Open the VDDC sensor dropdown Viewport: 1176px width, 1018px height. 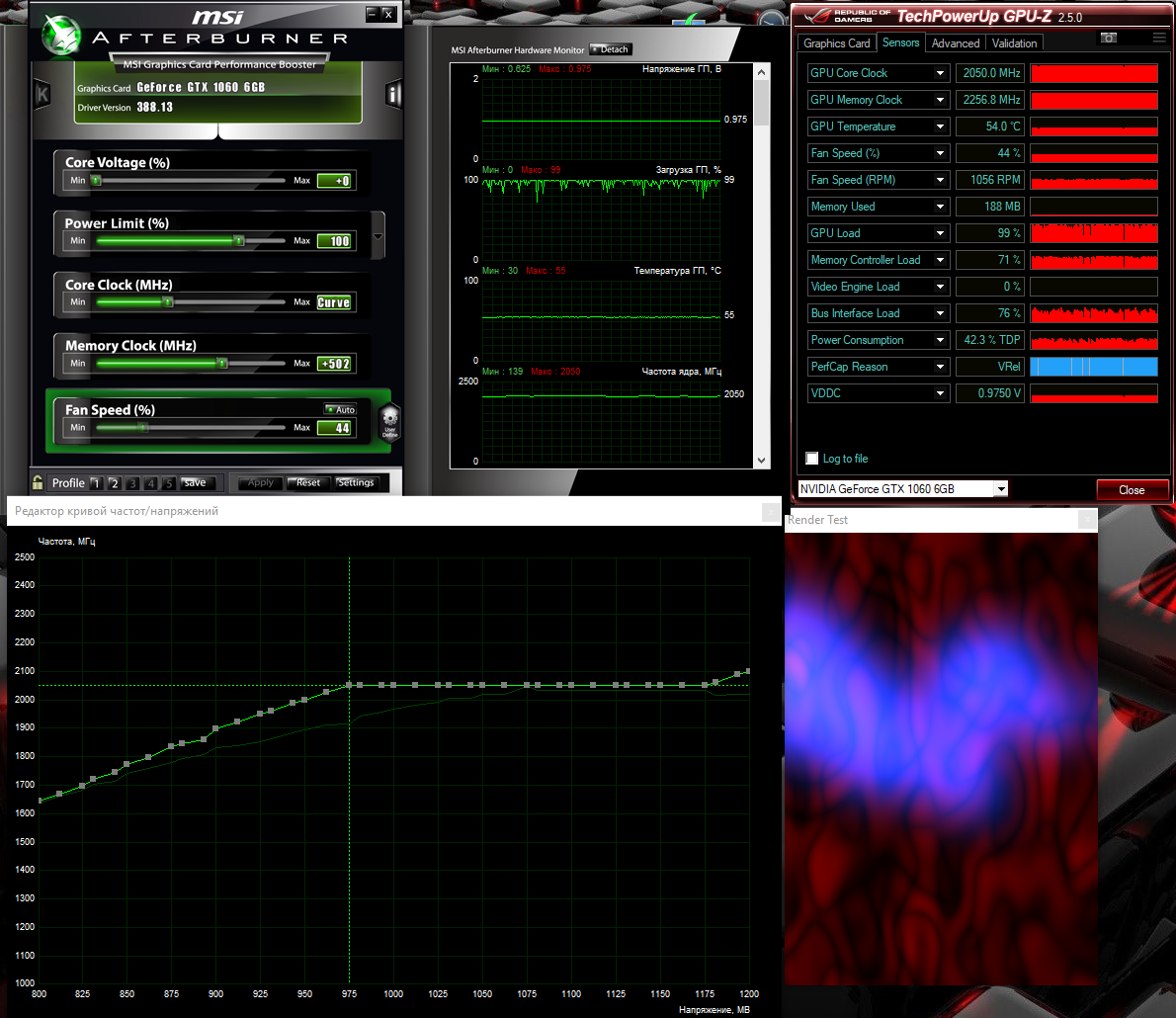tap(940, 393)
